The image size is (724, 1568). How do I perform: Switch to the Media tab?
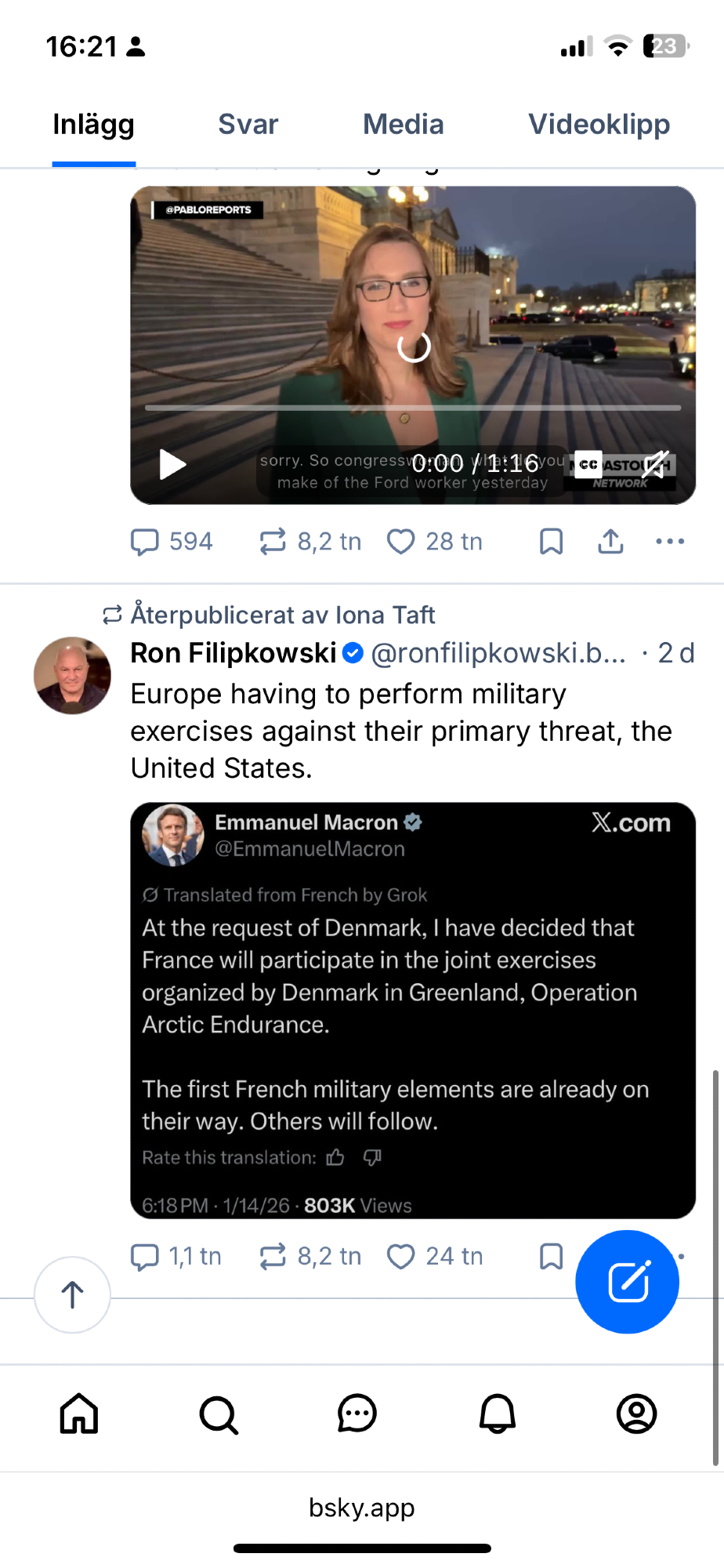pyautogui.click(x=403, y=125)
